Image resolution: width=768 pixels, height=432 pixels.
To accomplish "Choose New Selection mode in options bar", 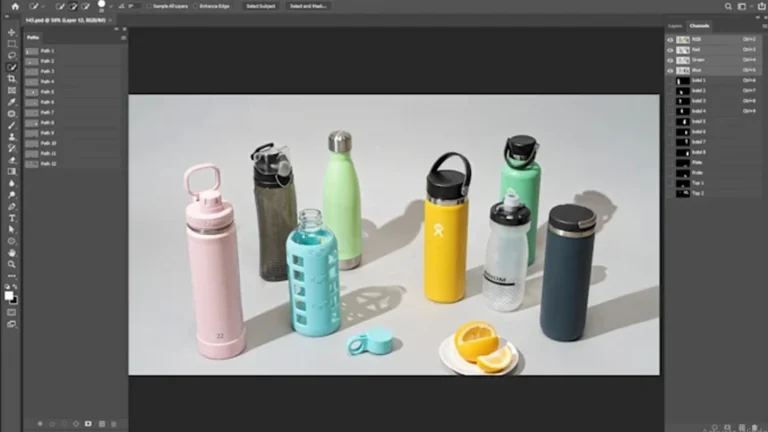I will coord(60,6).
